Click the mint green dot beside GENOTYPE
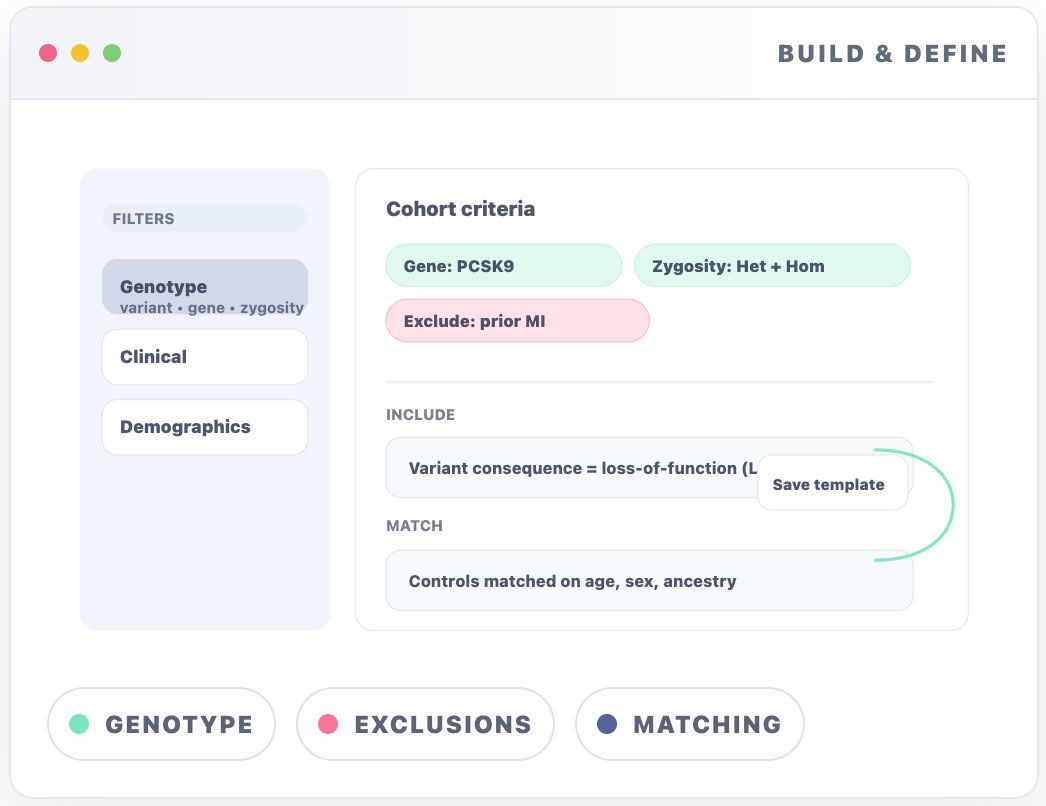Image resolution: width=1046 pixels, height=806 pixels. (79, 724)
